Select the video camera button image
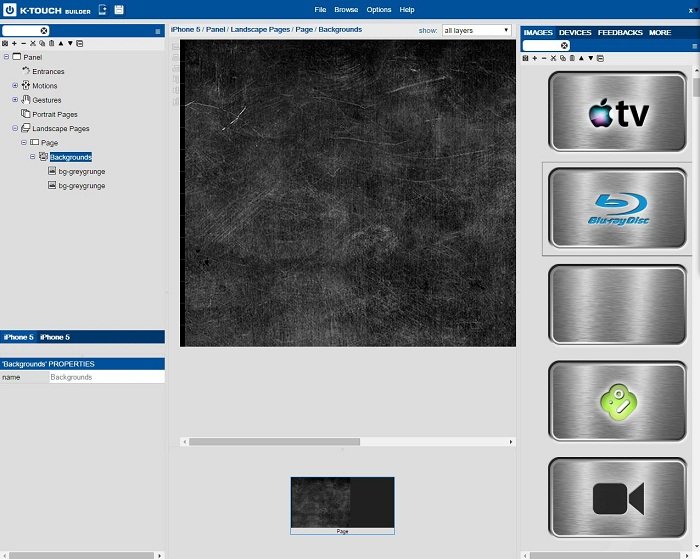700x559 pixels. tap(617, 498)
